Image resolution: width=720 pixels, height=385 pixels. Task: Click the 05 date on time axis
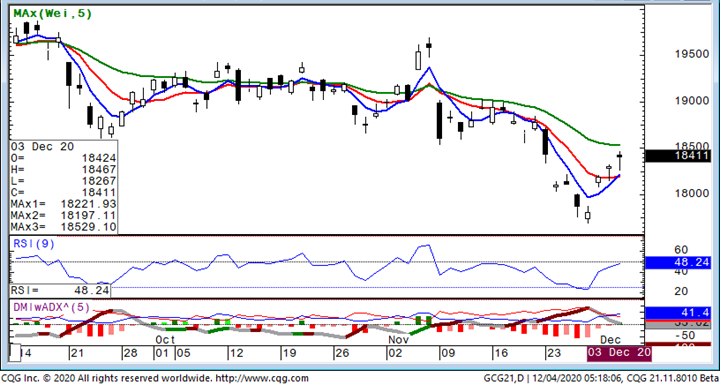click(183, 353)
